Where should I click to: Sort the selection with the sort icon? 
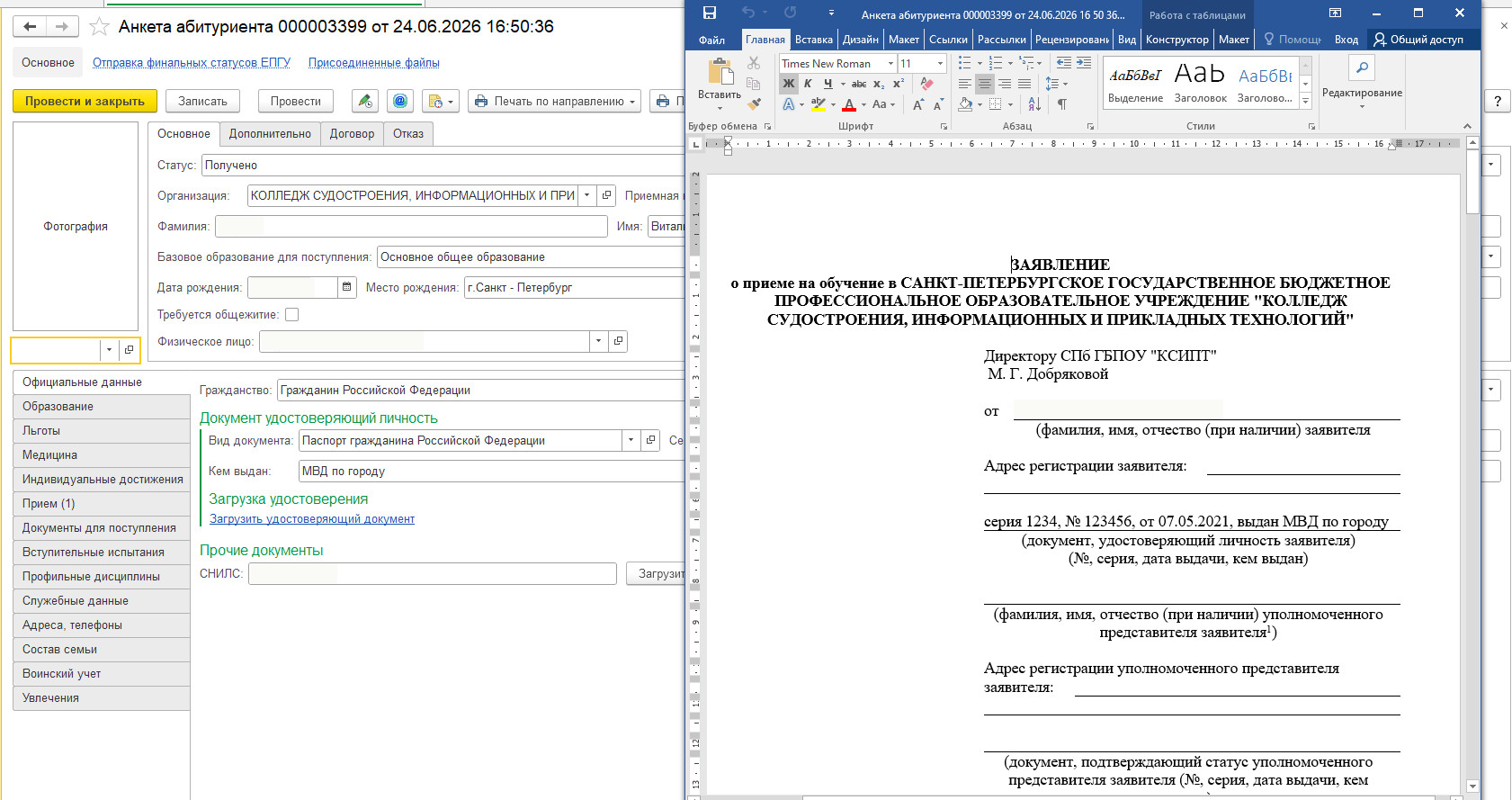click(x=1034, y=104)
